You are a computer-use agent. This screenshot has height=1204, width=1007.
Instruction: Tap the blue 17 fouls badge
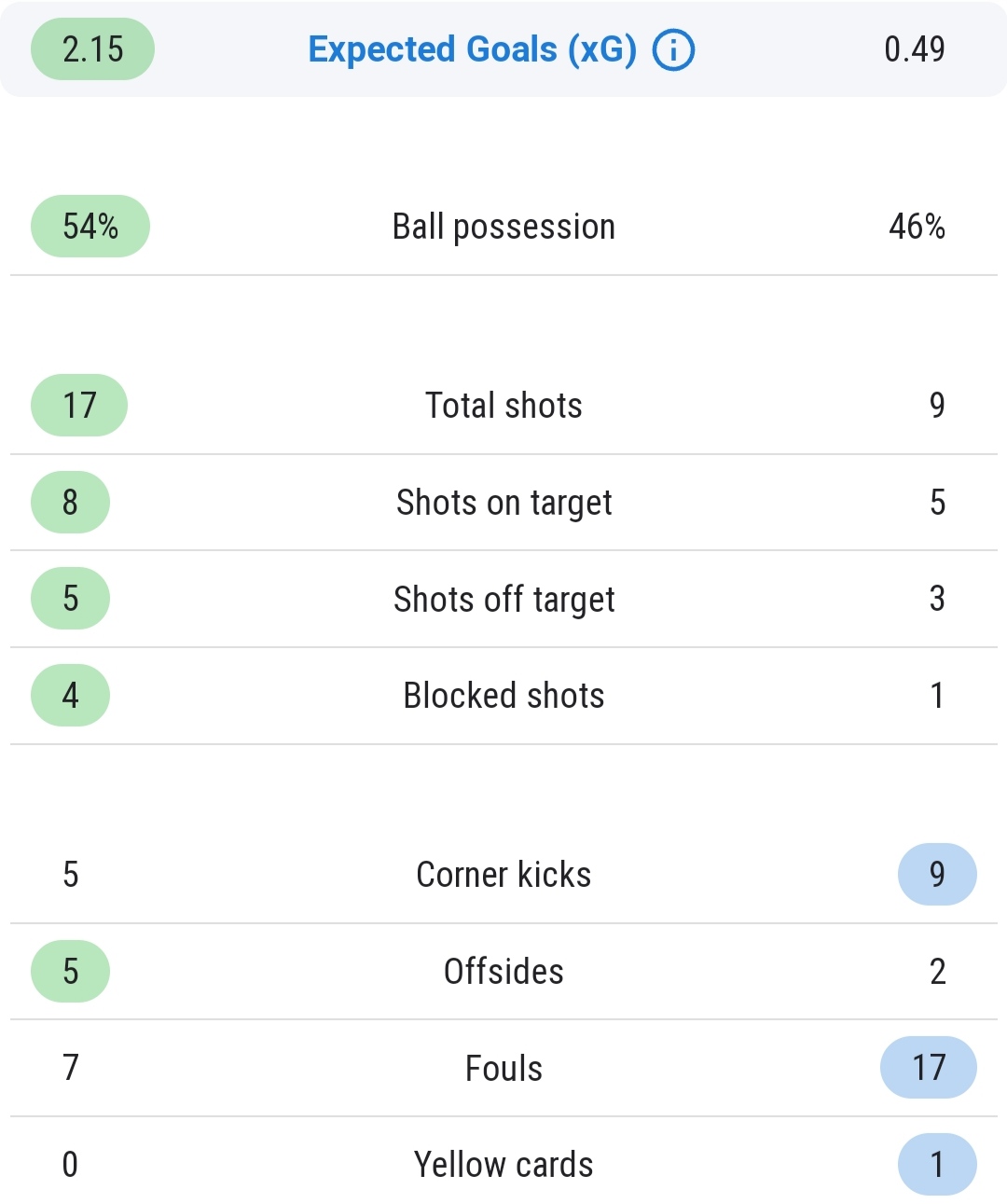pos(929,1068)
